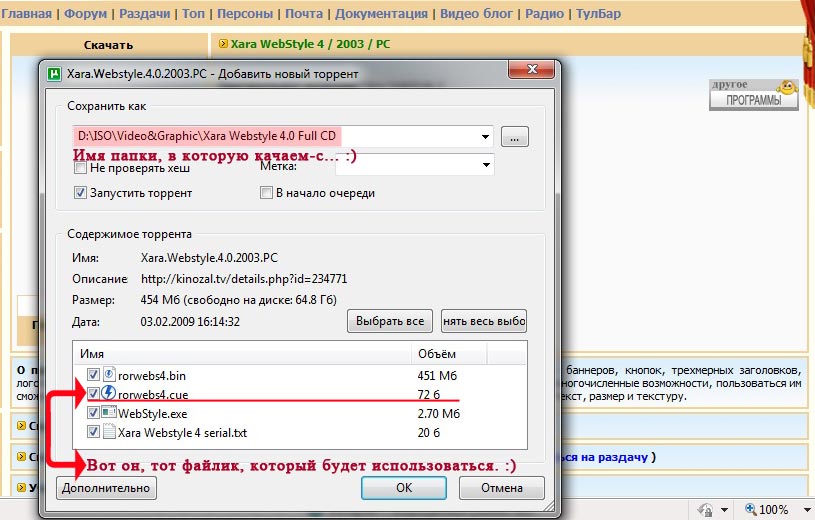The width and height of the screenshot is (815, 520).
Task: Open the save path dropdown arrow
Action: pyautogui.click(x=485, y=137)
